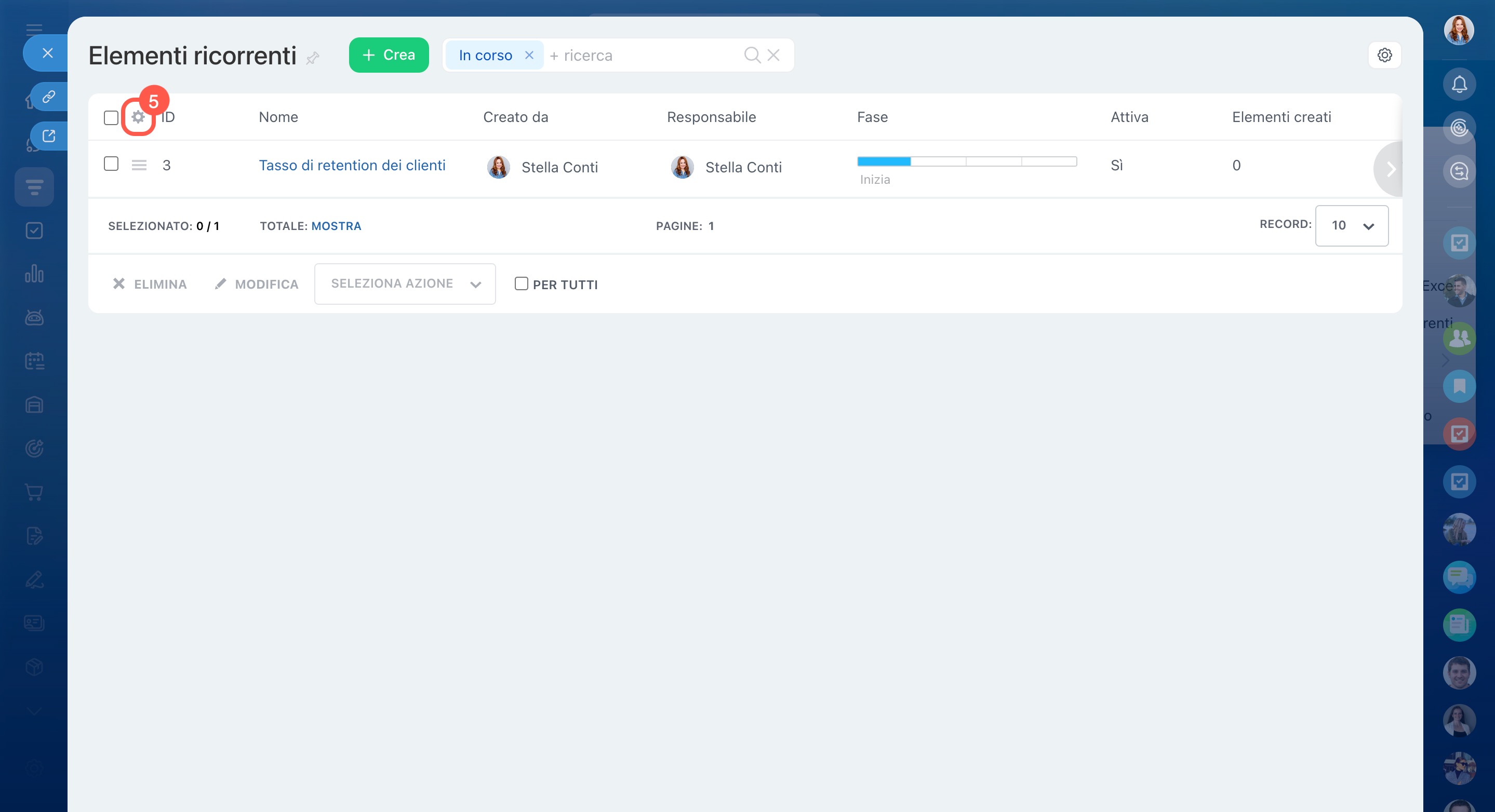
Task: Expand the Seleziona azione dropdown
Action: (x=405, y=283)
